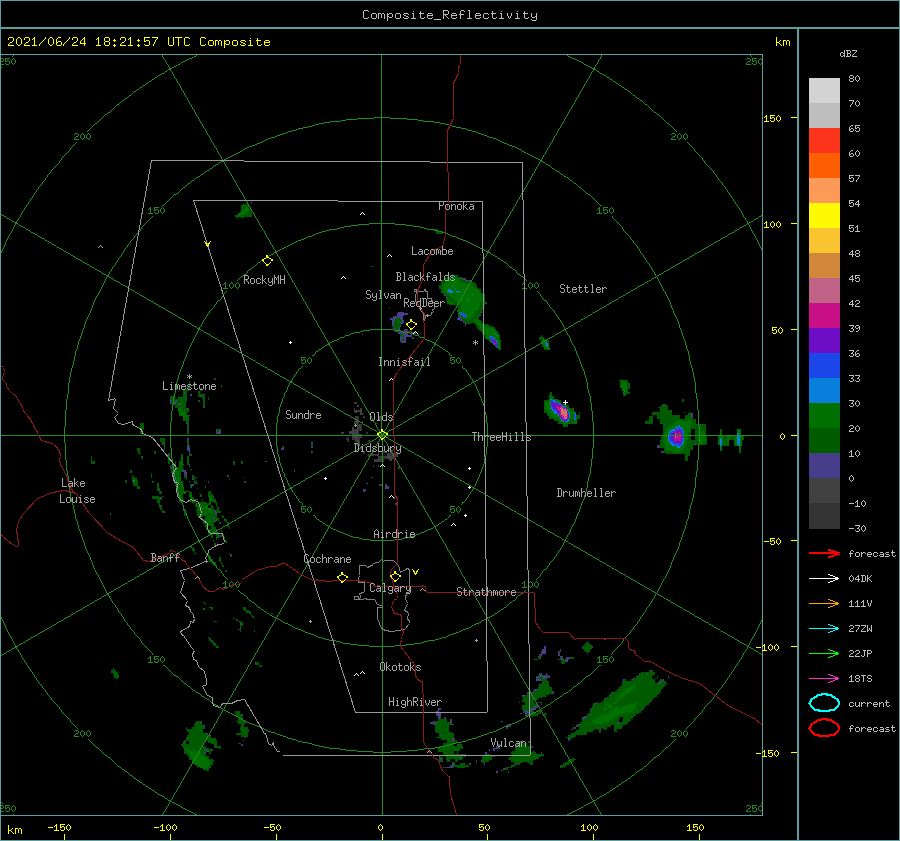This screenshot has height=841, width=900.
Task: Click the Innisfail city label
Action: [x=404, y=362]
